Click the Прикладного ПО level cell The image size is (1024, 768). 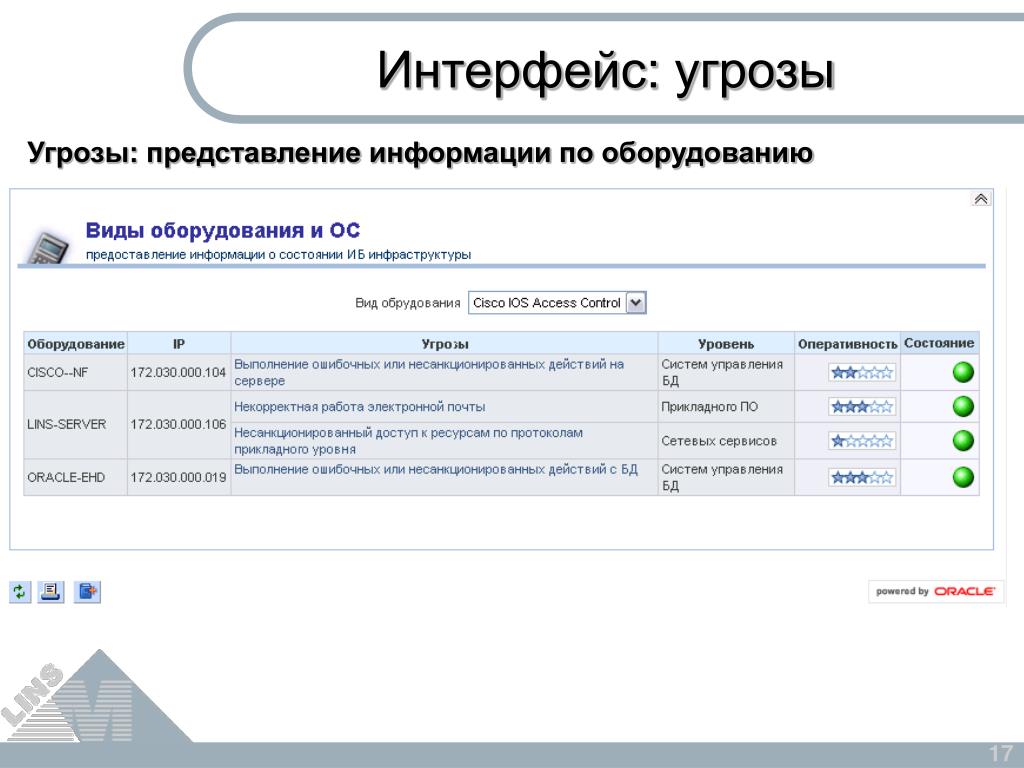[726, 407]
